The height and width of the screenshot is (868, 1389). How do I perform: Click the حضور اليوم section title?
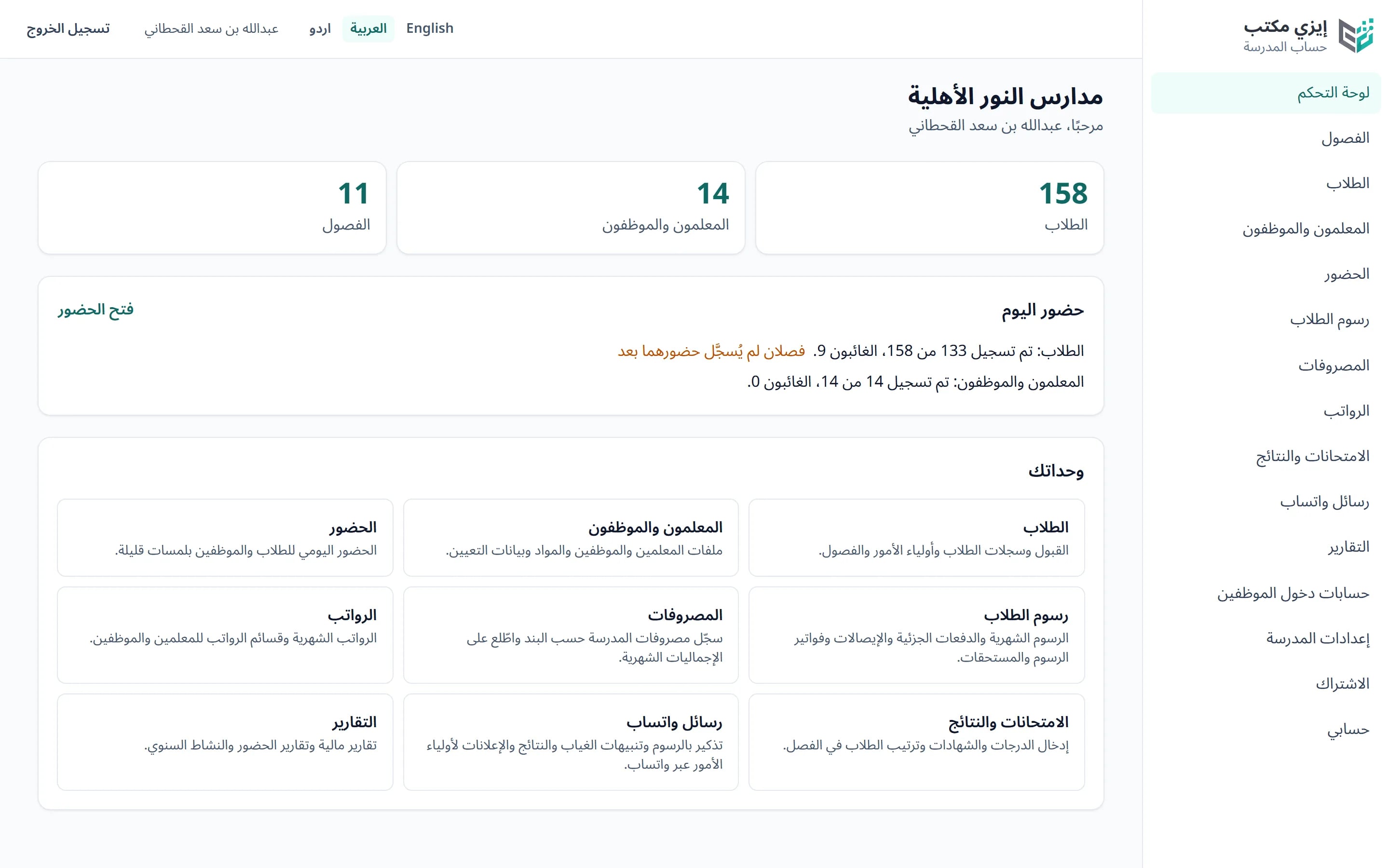(1042, 311)
